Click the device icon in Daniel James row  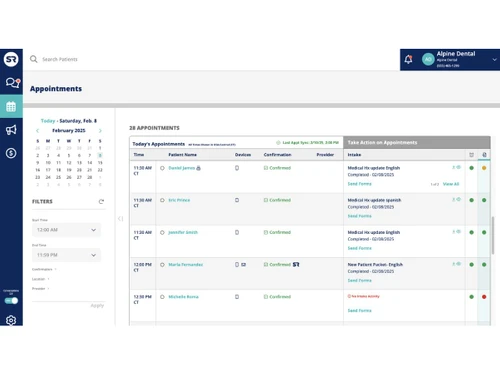237,168
